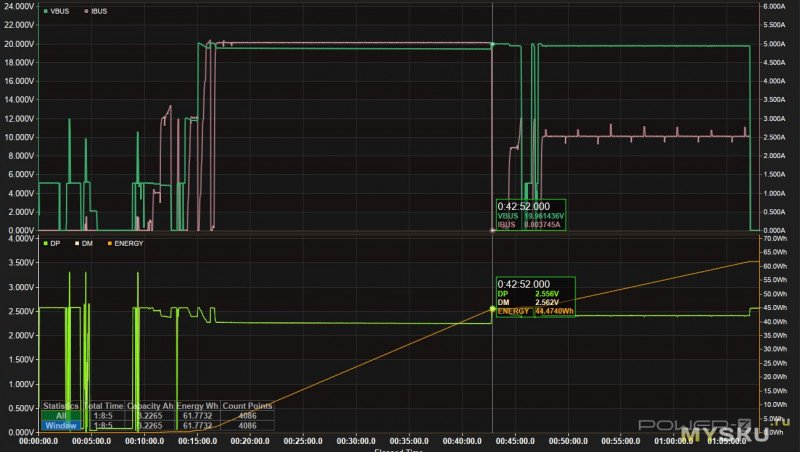Click the 00:30:00.0 time axis label
The width and height of the screenshot is (800, 452).
click(357, 439)
